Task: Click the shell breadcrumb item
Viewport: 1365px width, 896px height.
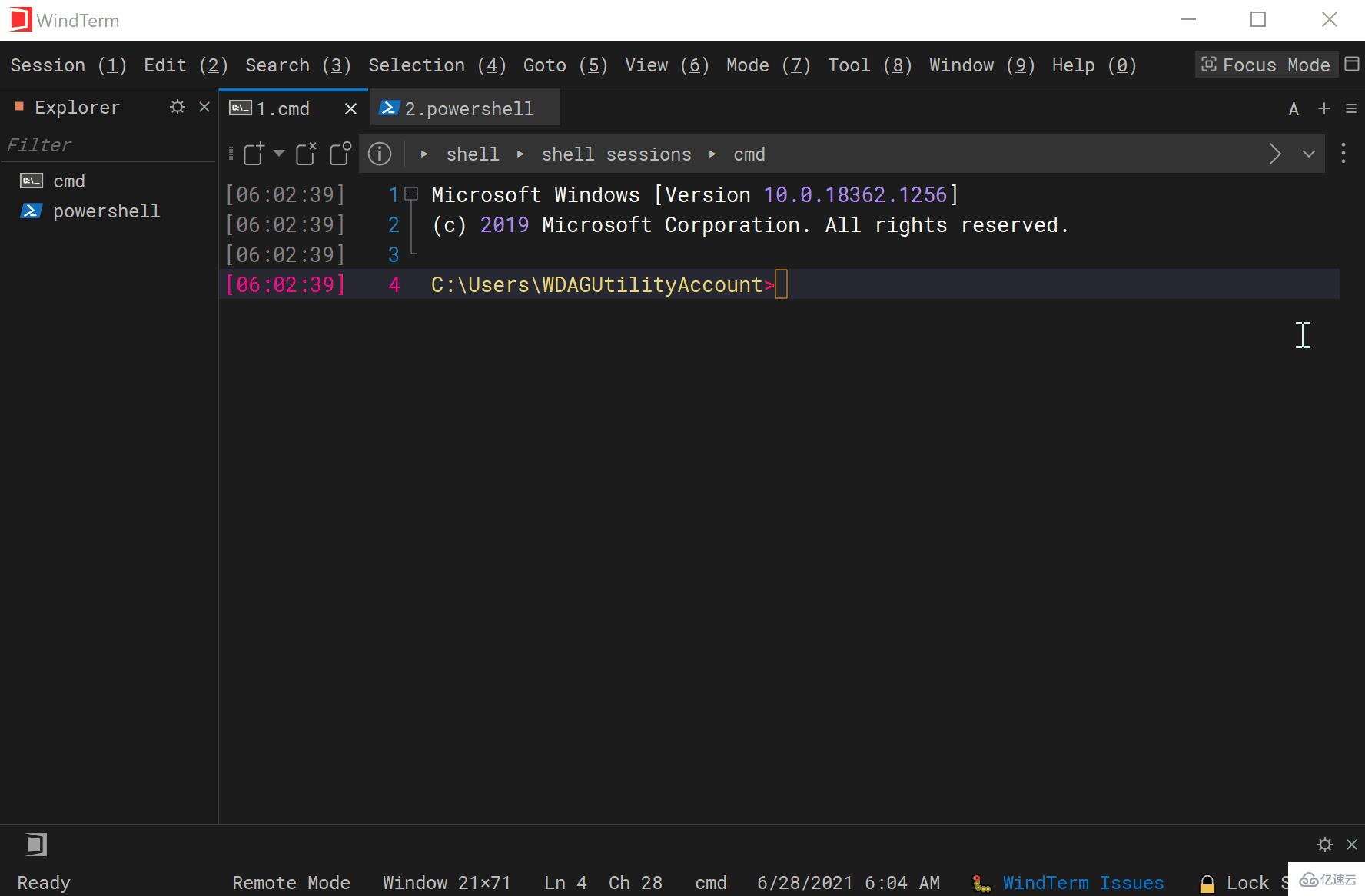Action: 473,154
